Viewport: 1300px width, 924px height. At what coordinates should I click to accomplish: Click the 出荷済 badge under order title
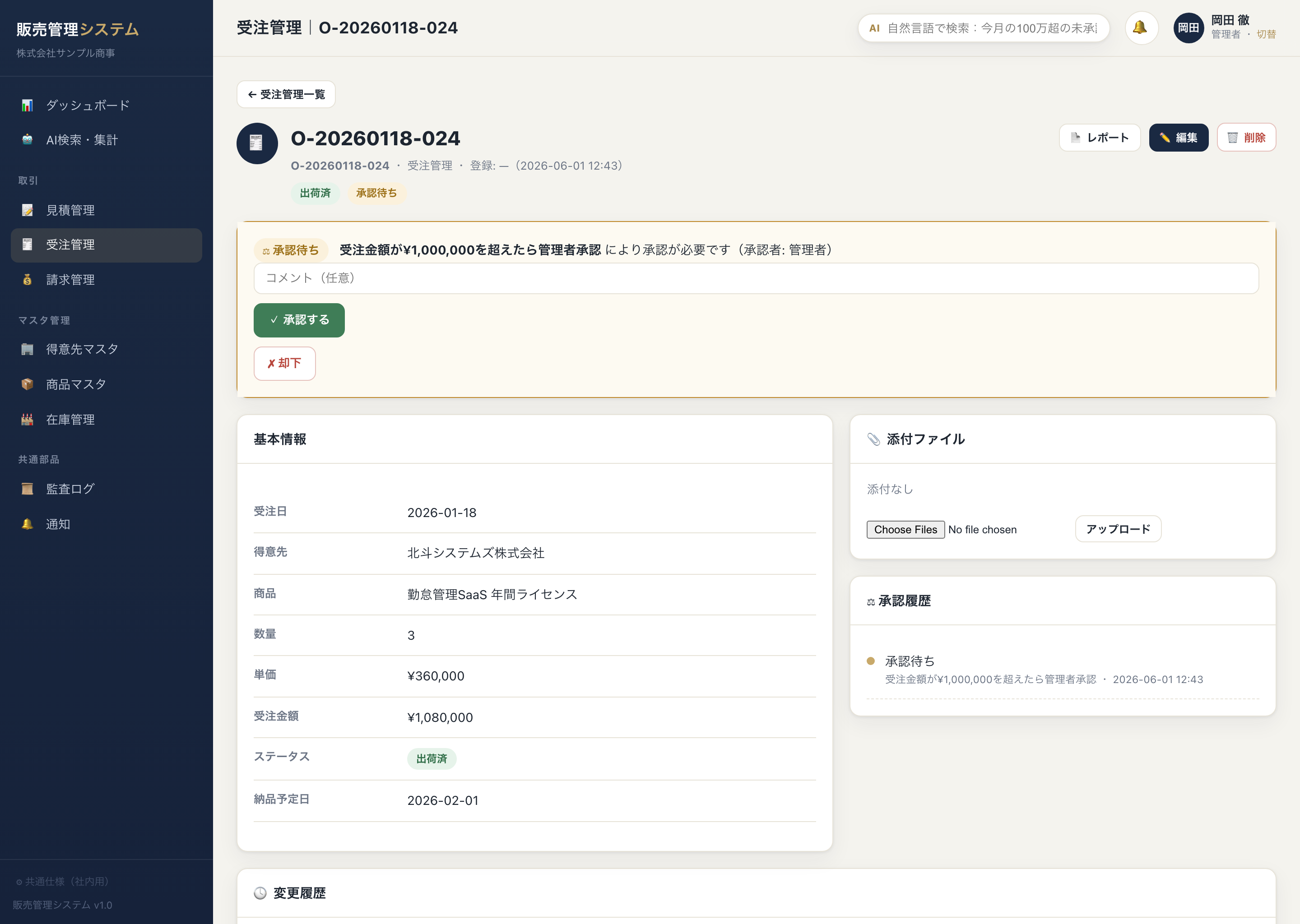point(316,194)
